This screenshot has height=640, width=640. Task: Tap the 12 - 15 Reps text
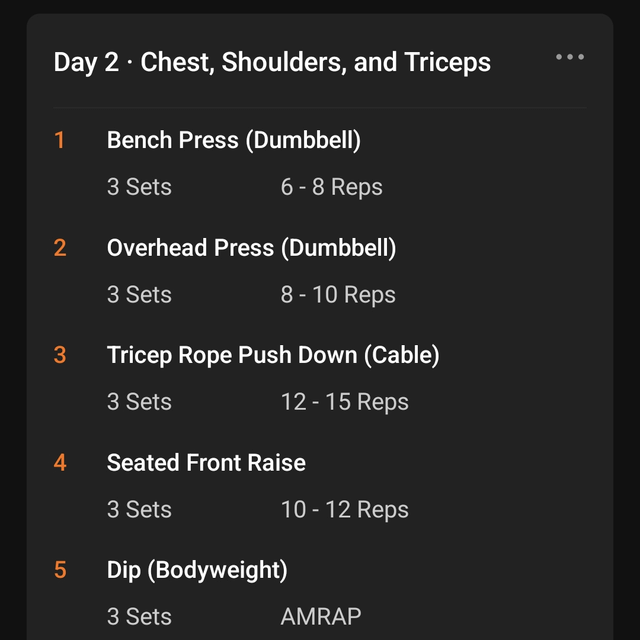[x=344, y=402]
